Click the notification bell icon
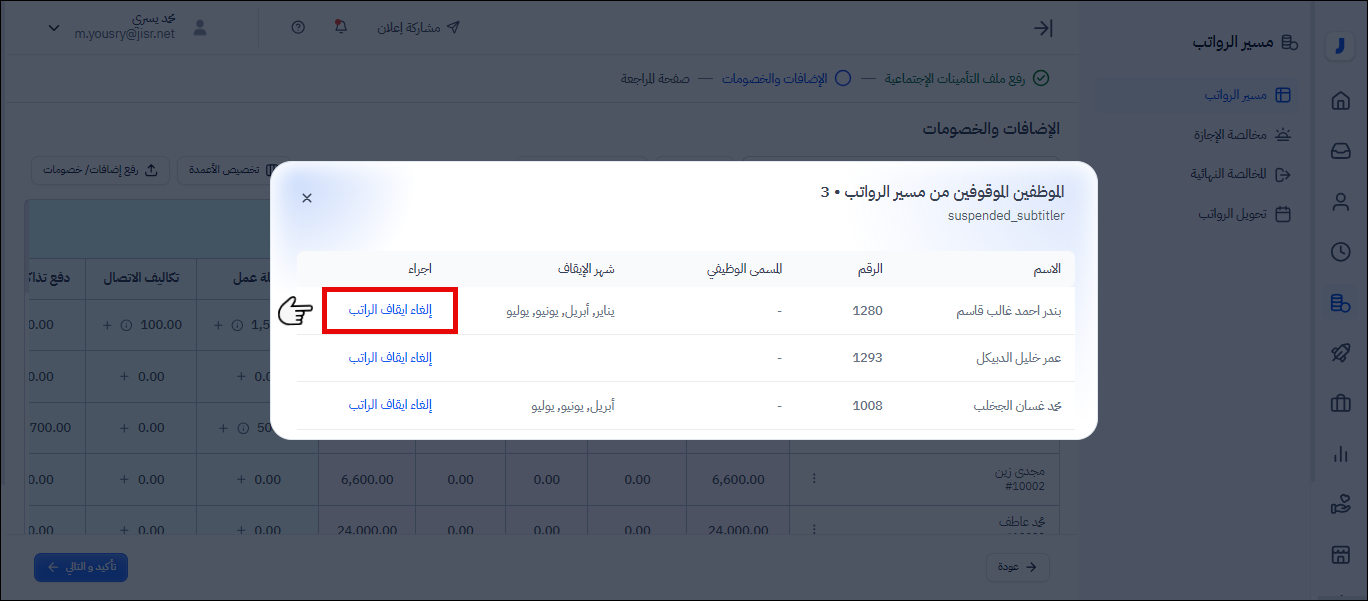 click(x=340, y=27)
